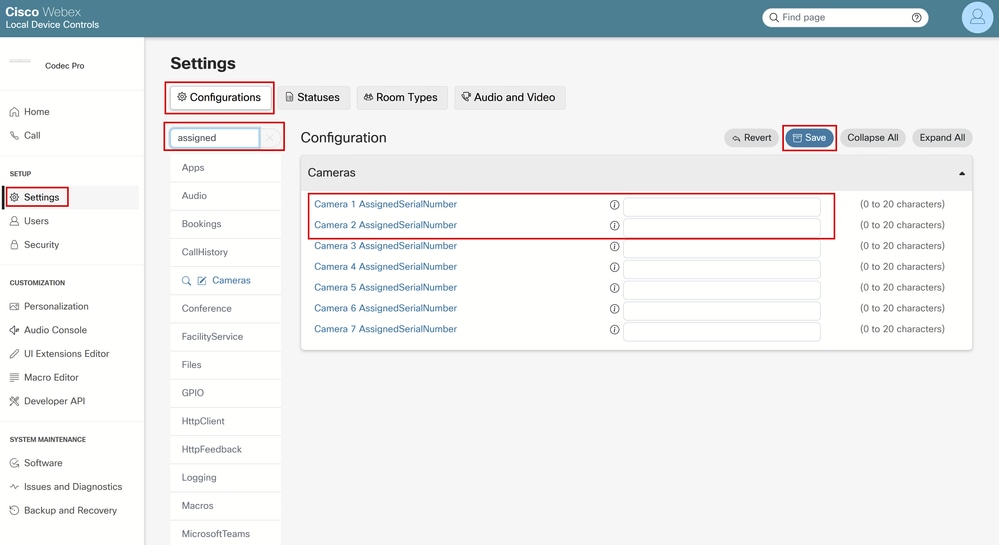Screen dimensions: 999x545
Task: Click Camera 6 AssignedSerialNumber link
Action: point(385,308)
